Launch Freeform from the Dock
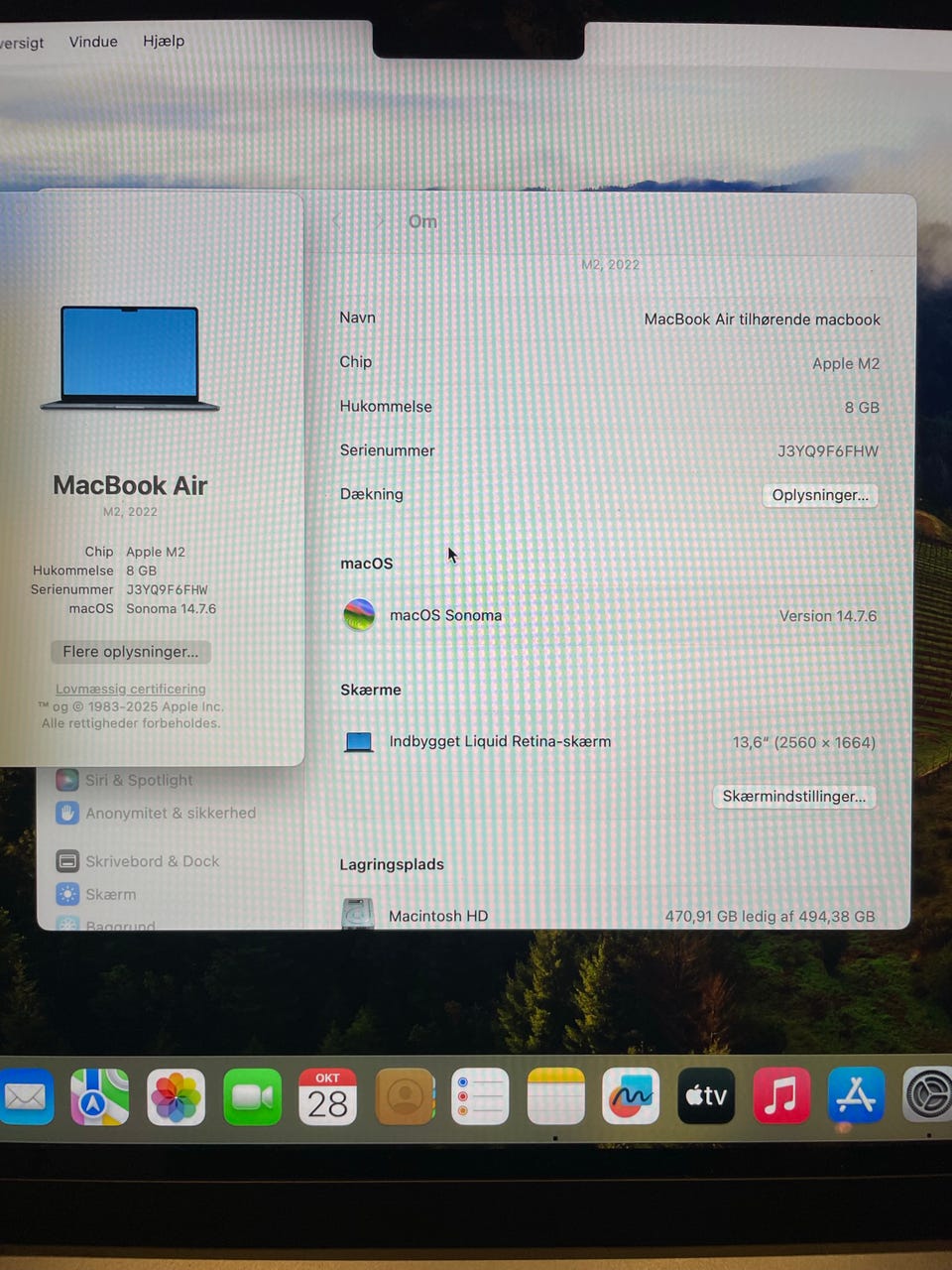The image size is (952, 1270). click(x=631, y=1096)
